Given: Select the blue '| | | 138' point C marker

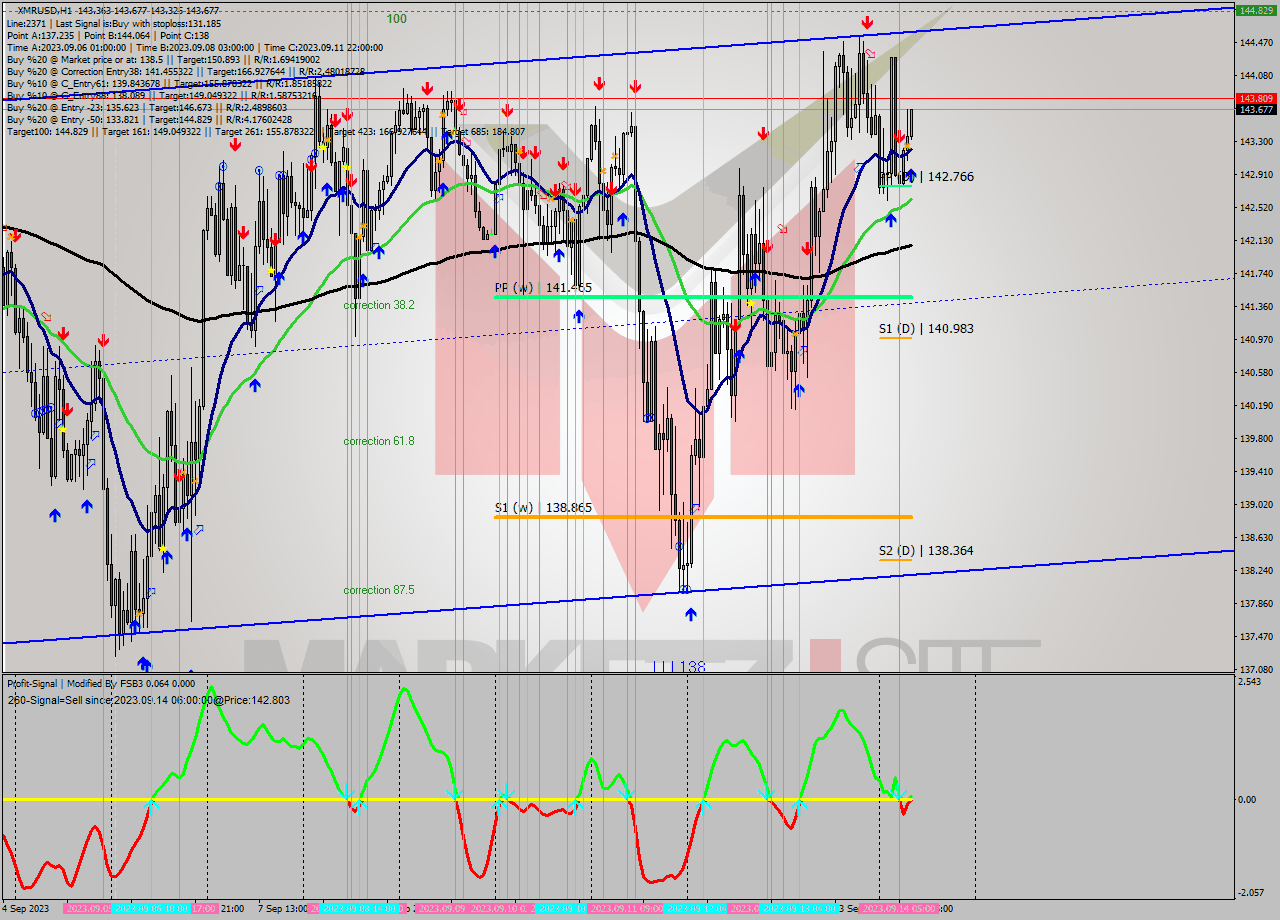Looking at the screenshot, I should 678,666.
